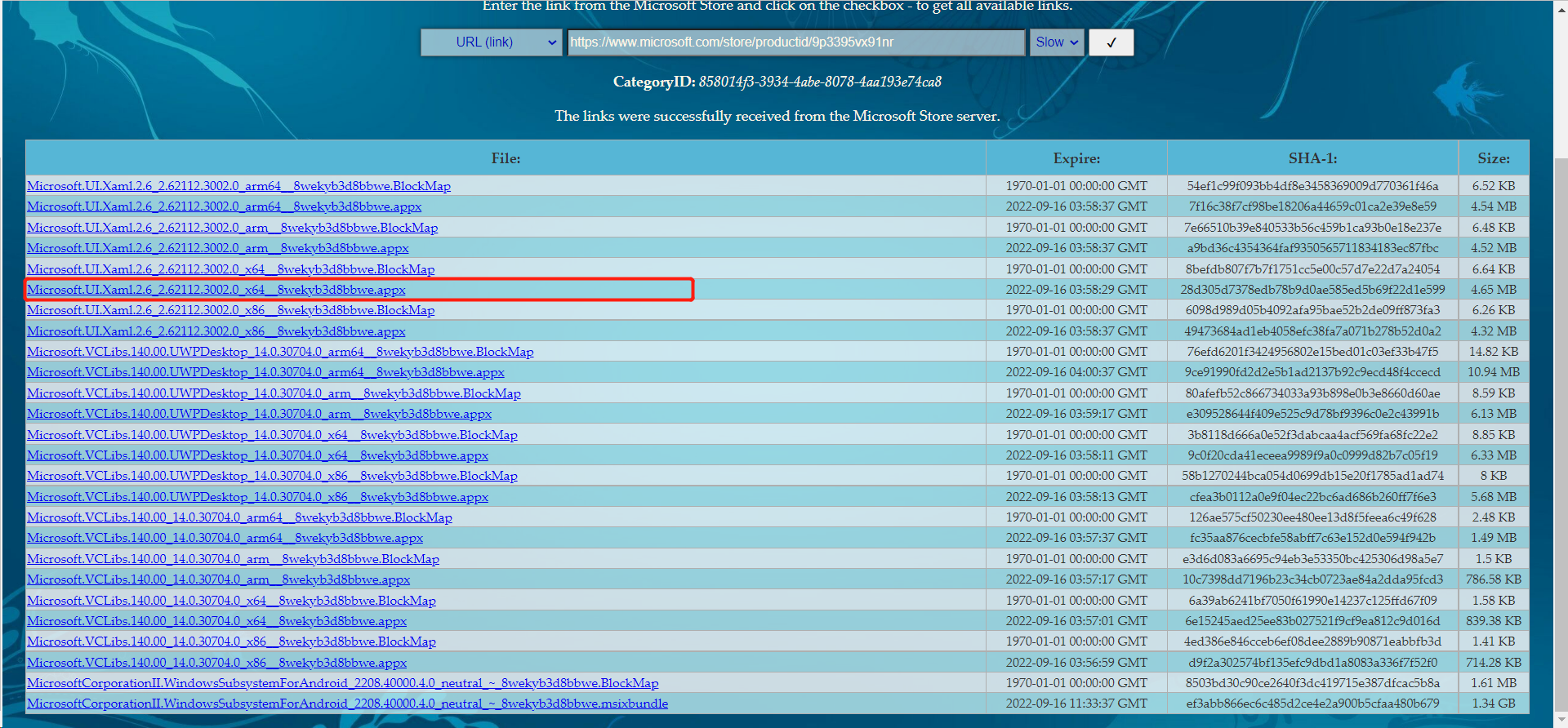The width and height of the screenshot is (1568, 728).
Task: Open VCLibs UWPDesktop x64 BlockMap link
Action: pyautogui.click(x=272, y=435)
